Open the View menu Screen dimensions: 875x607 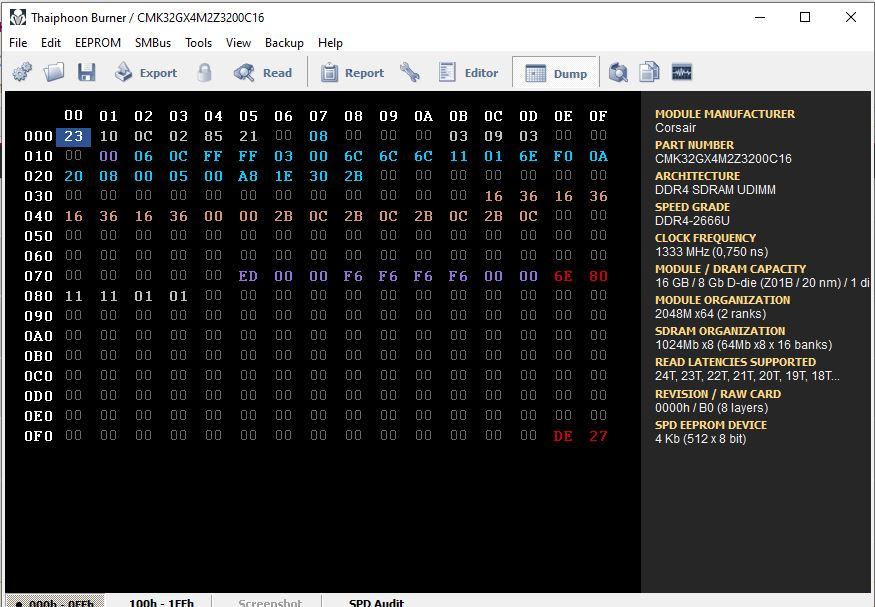[x=238, y=43]
